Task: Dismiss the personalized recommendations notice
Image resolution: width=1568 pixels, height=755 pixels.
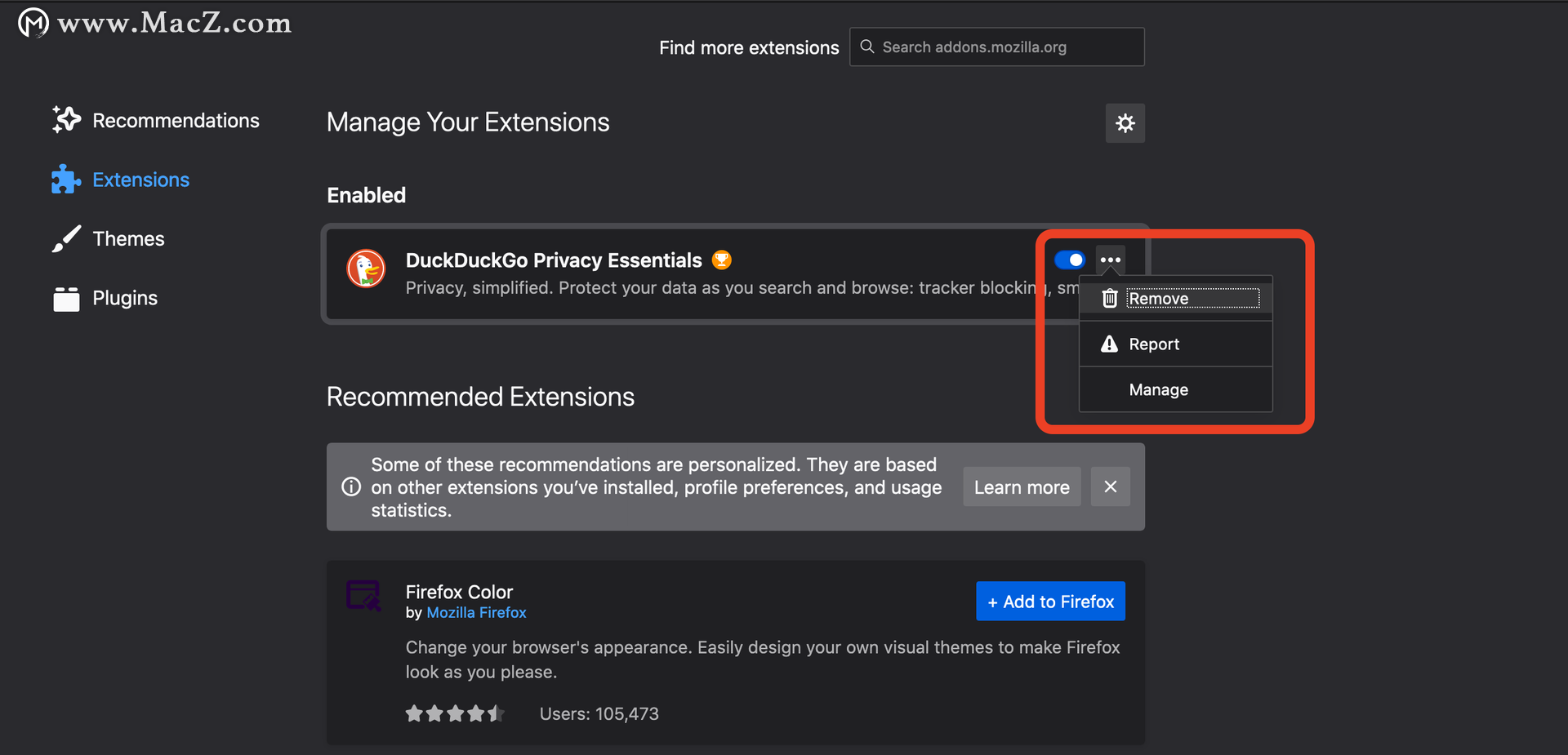Action: point(1111,486)
